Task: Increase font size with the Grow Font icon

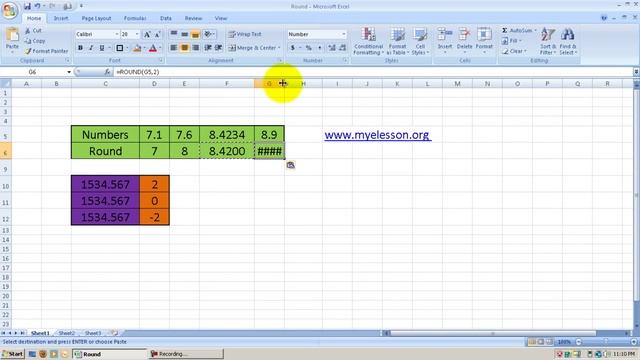Action: (x=147, y=34)
